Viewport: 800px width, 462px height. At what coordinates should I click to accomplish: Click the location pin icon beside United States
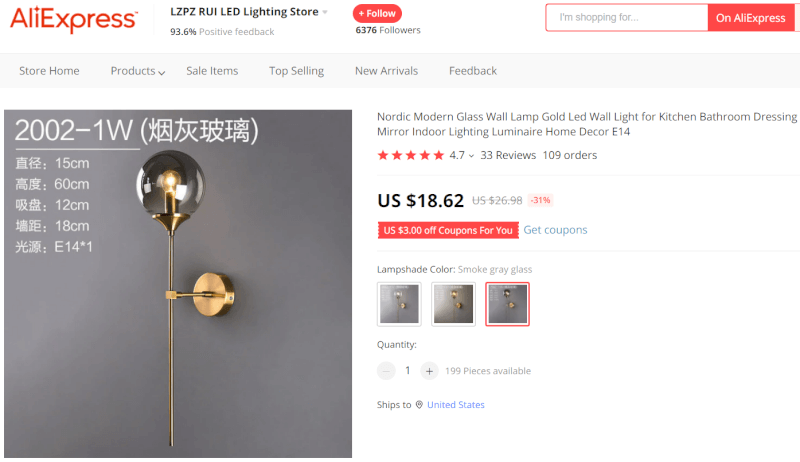[x=419, y=404]
